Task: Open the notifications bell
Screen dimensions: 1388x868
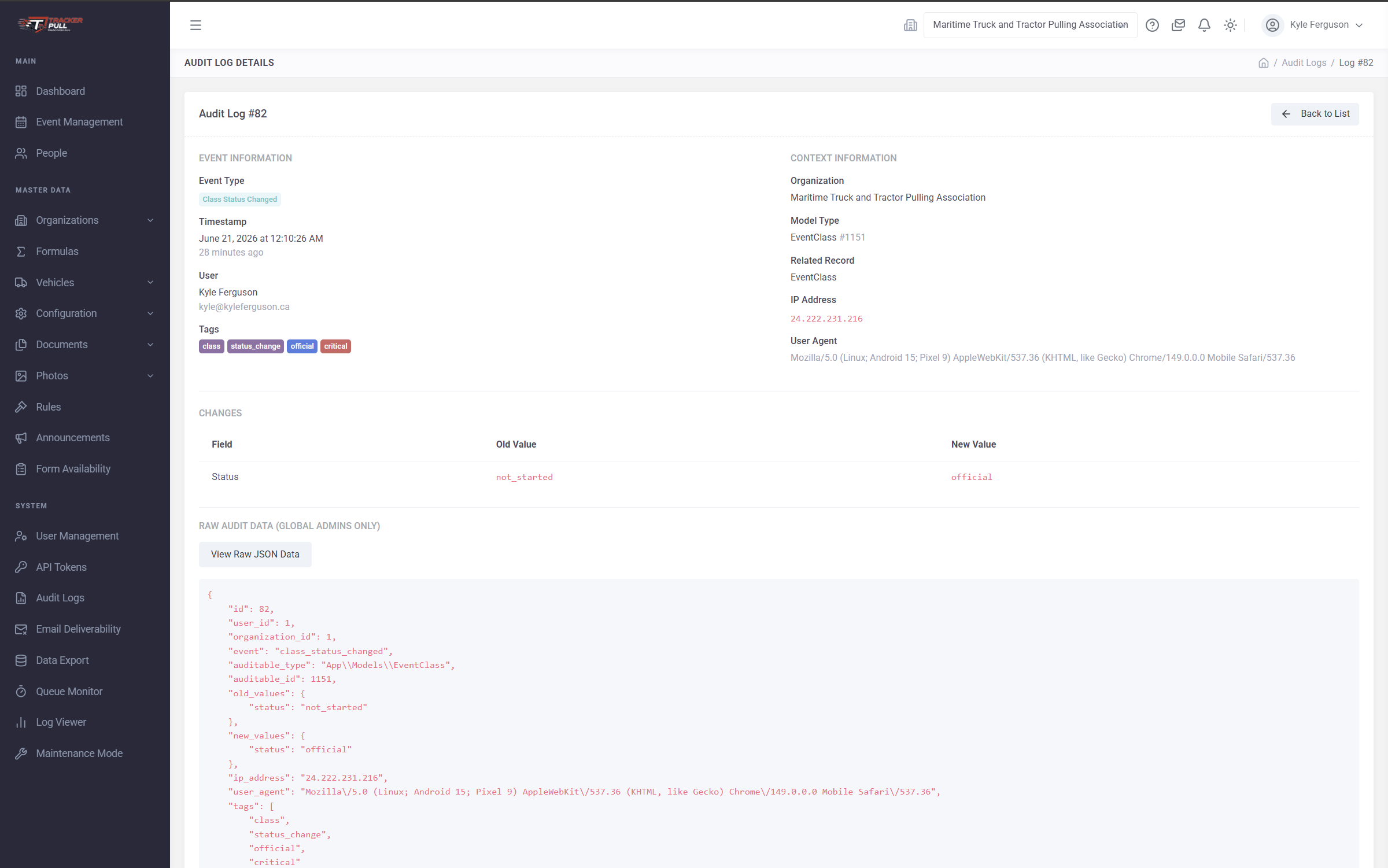Action: [x=1204, y=25]
